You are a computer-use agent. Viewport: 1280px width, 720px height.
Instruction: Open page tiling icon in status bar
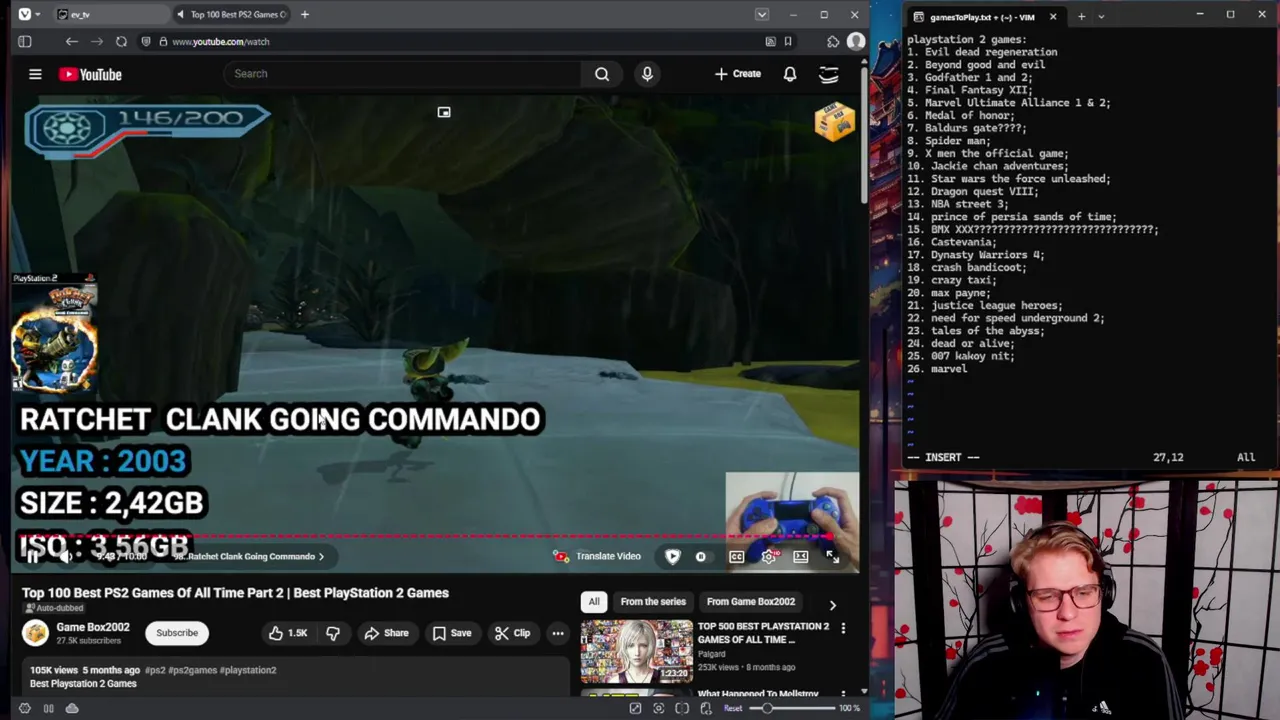coord(682,708)
